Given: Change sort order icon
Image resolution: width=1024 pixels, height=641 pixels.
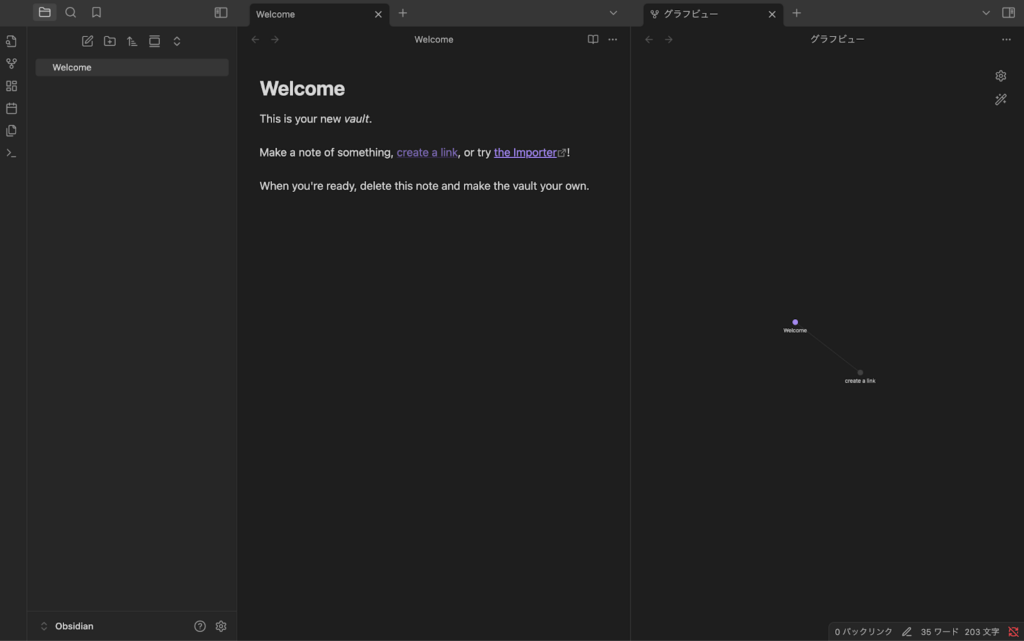Looking at the screenshot, I should coord(132,41).
